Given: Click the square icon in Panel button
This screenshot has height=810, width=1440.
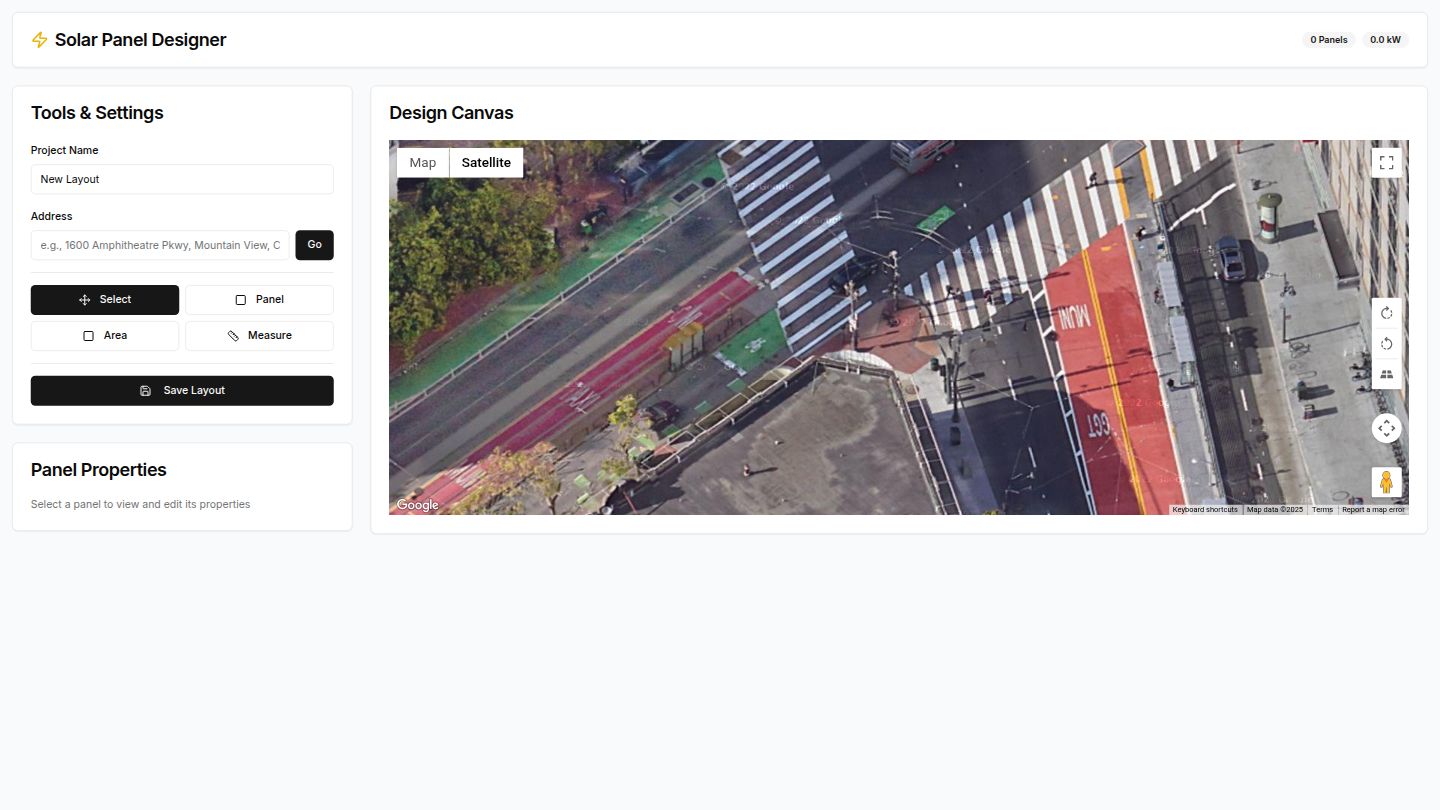Looking at the screenshot, I should point(240,300).
